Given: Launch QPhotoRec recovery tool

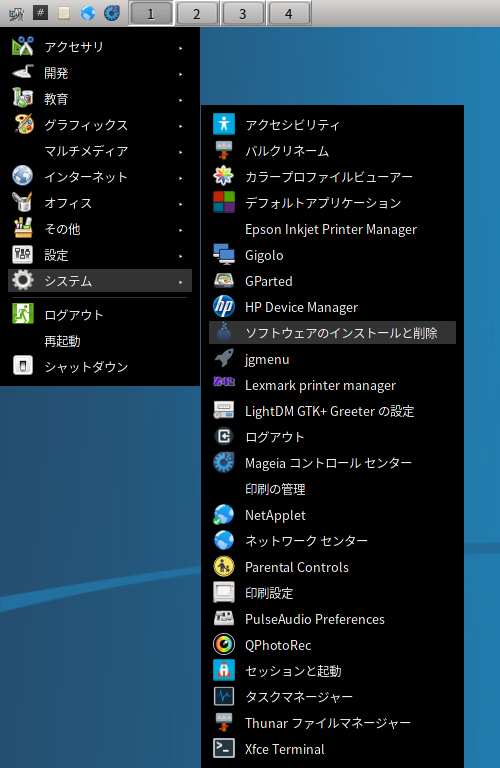Looking at the screenshot, I should coord(332,645).
